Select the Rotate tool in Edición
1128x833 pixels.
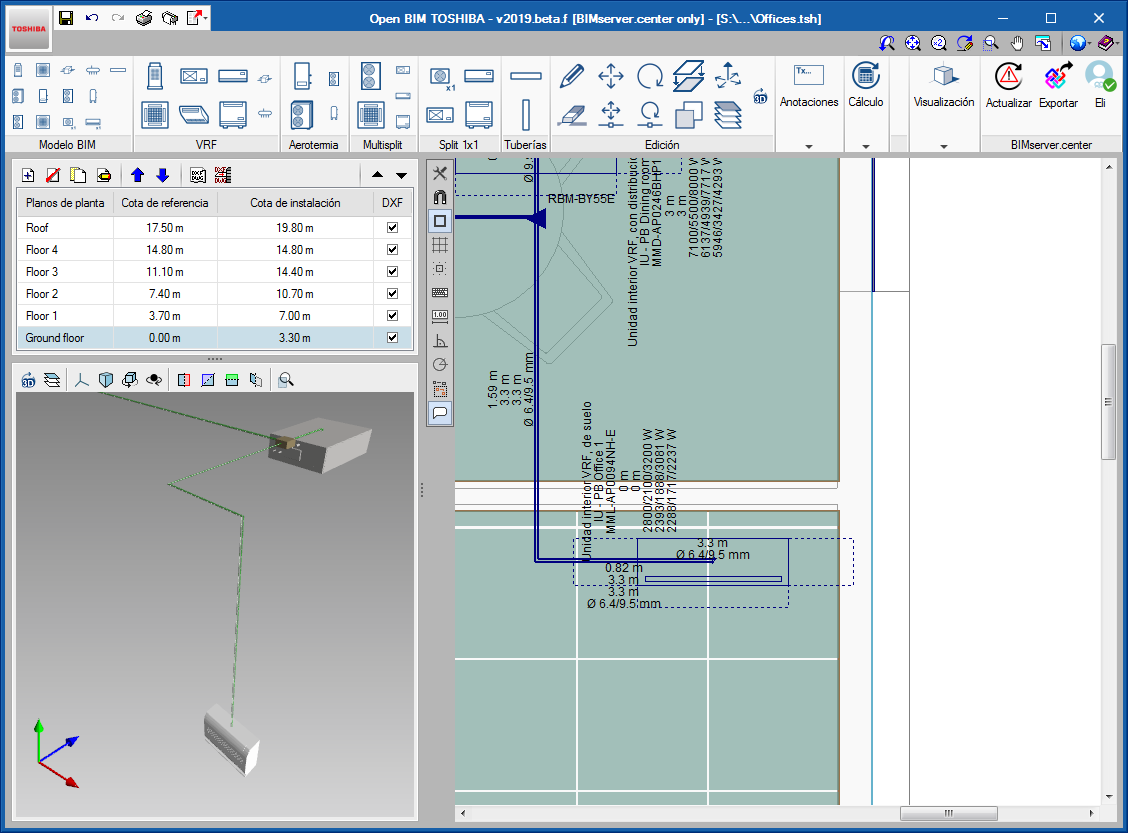[650, 76]
